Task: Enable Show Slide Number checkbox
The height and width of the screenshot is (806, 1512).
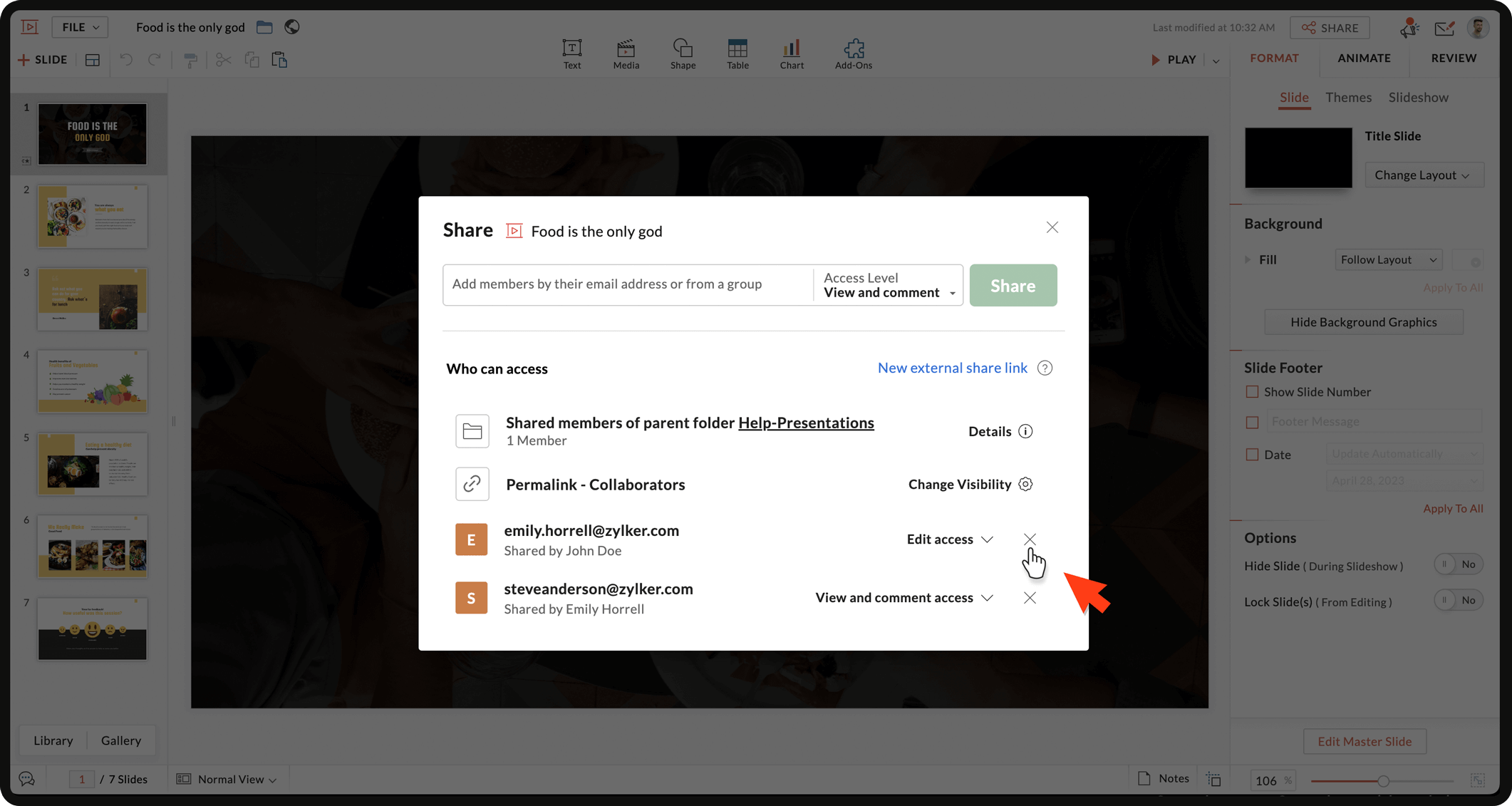Action: pyautogui.click(x=1252, y=392)
